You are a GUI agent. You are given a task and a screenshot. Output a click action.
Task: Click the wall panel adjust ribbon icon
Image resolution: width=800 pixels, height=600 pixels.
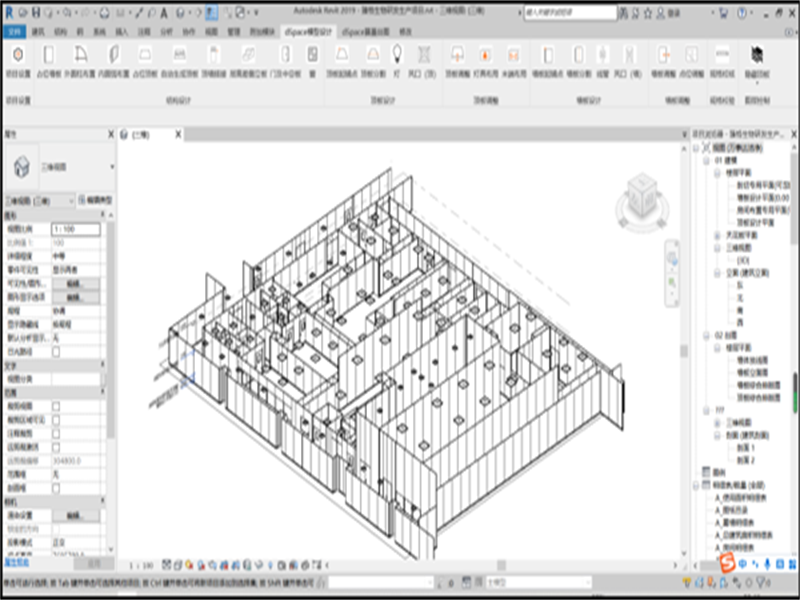point(663,55)
